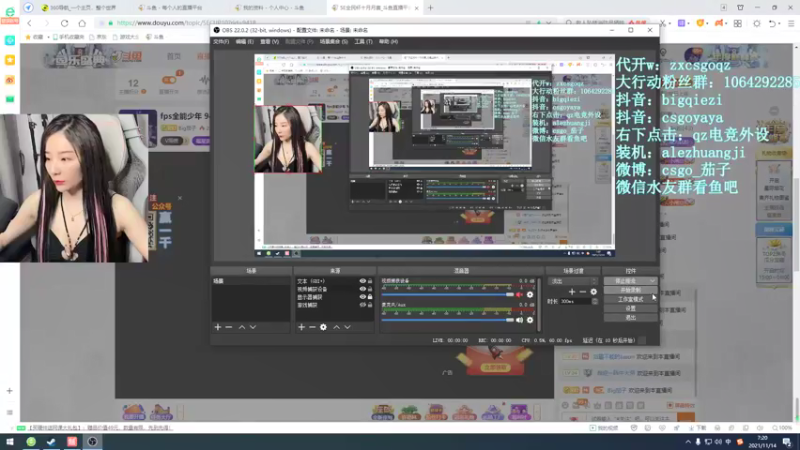The width and height of the screenshot is (800, 450).
Task: Click the browser skin shirt icon
Action: [740, 8]
